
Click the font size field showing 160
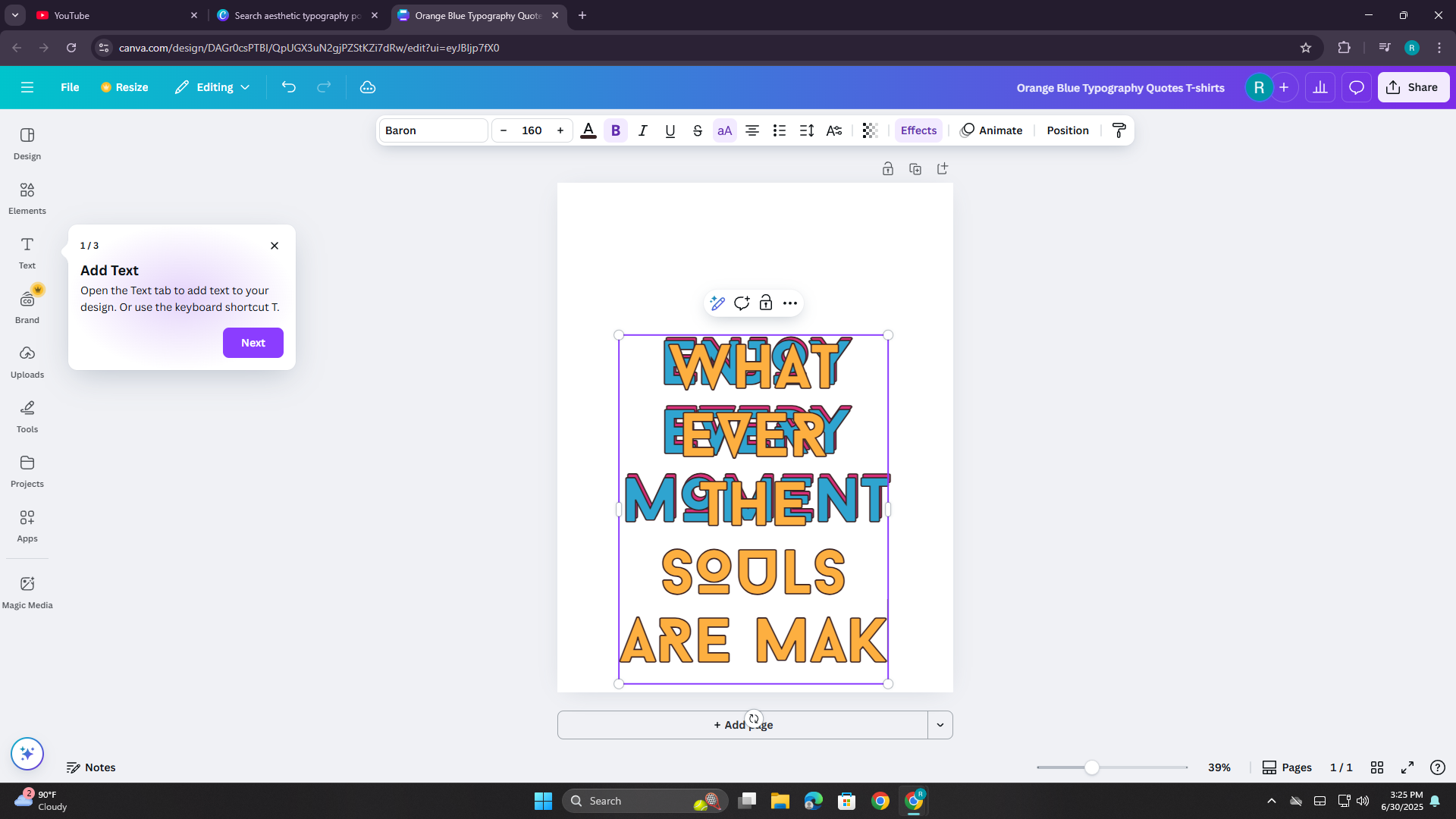tap(532, 130)
